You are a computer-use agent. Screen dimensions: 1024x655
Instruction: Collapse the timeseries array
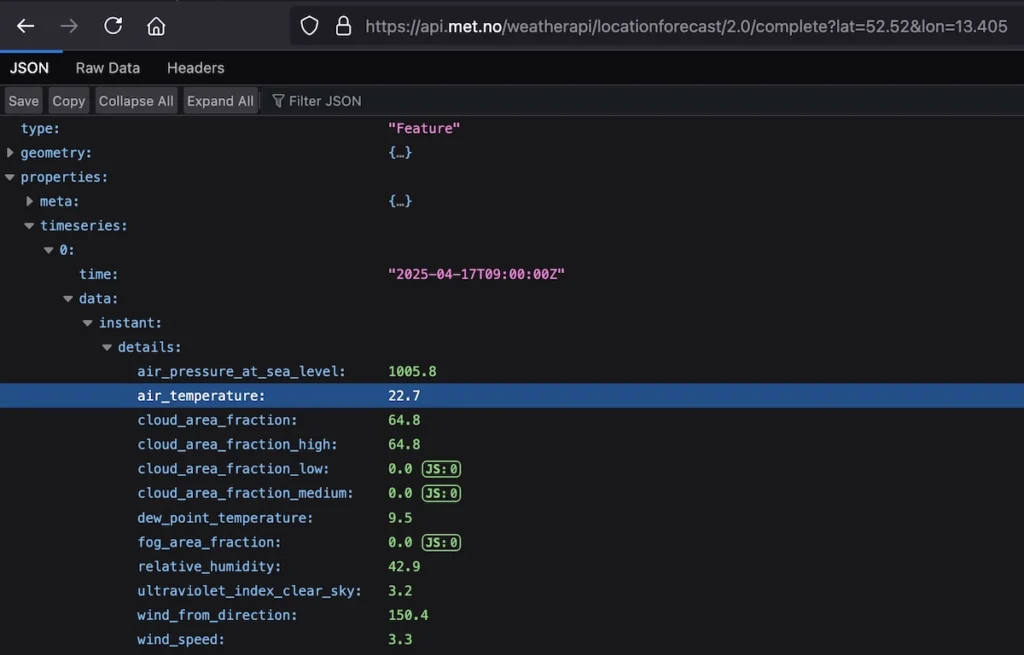tap(30, 226)
